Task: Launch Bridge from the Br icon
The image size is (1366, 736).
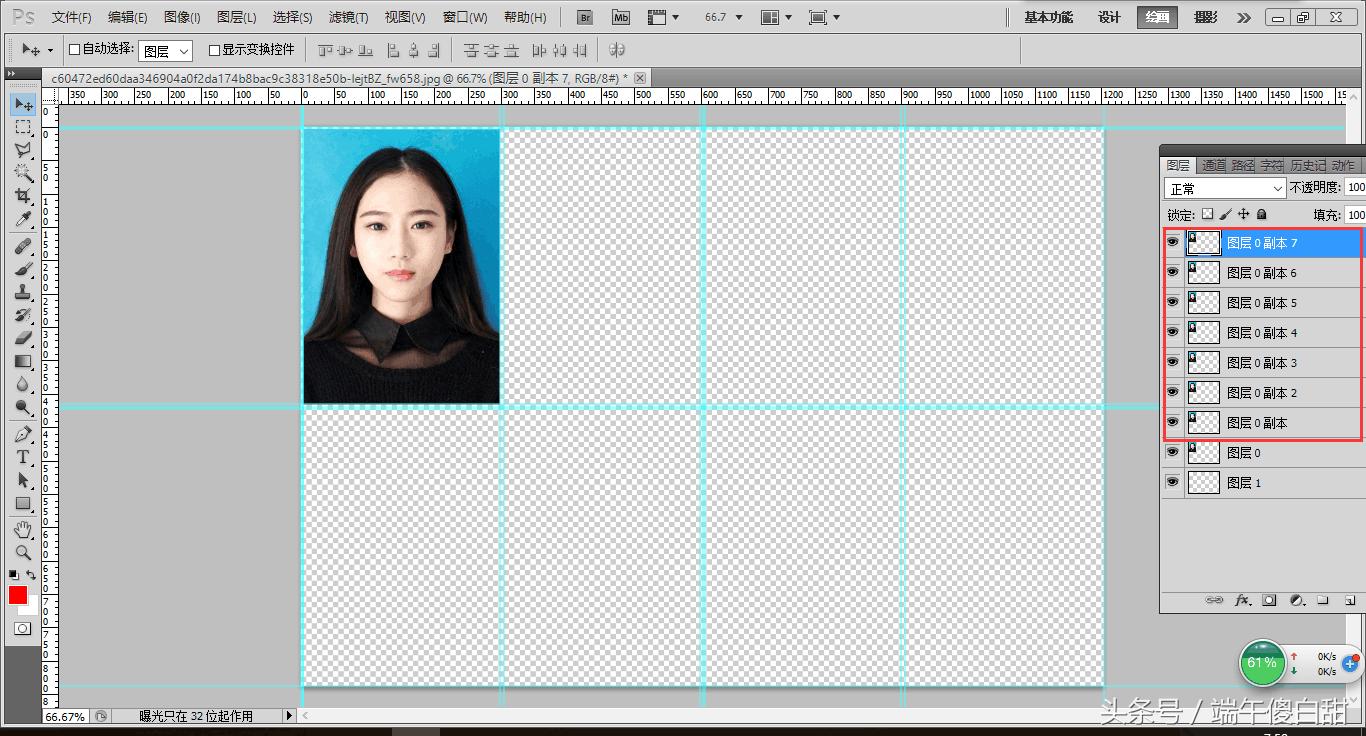Action: 587,17
